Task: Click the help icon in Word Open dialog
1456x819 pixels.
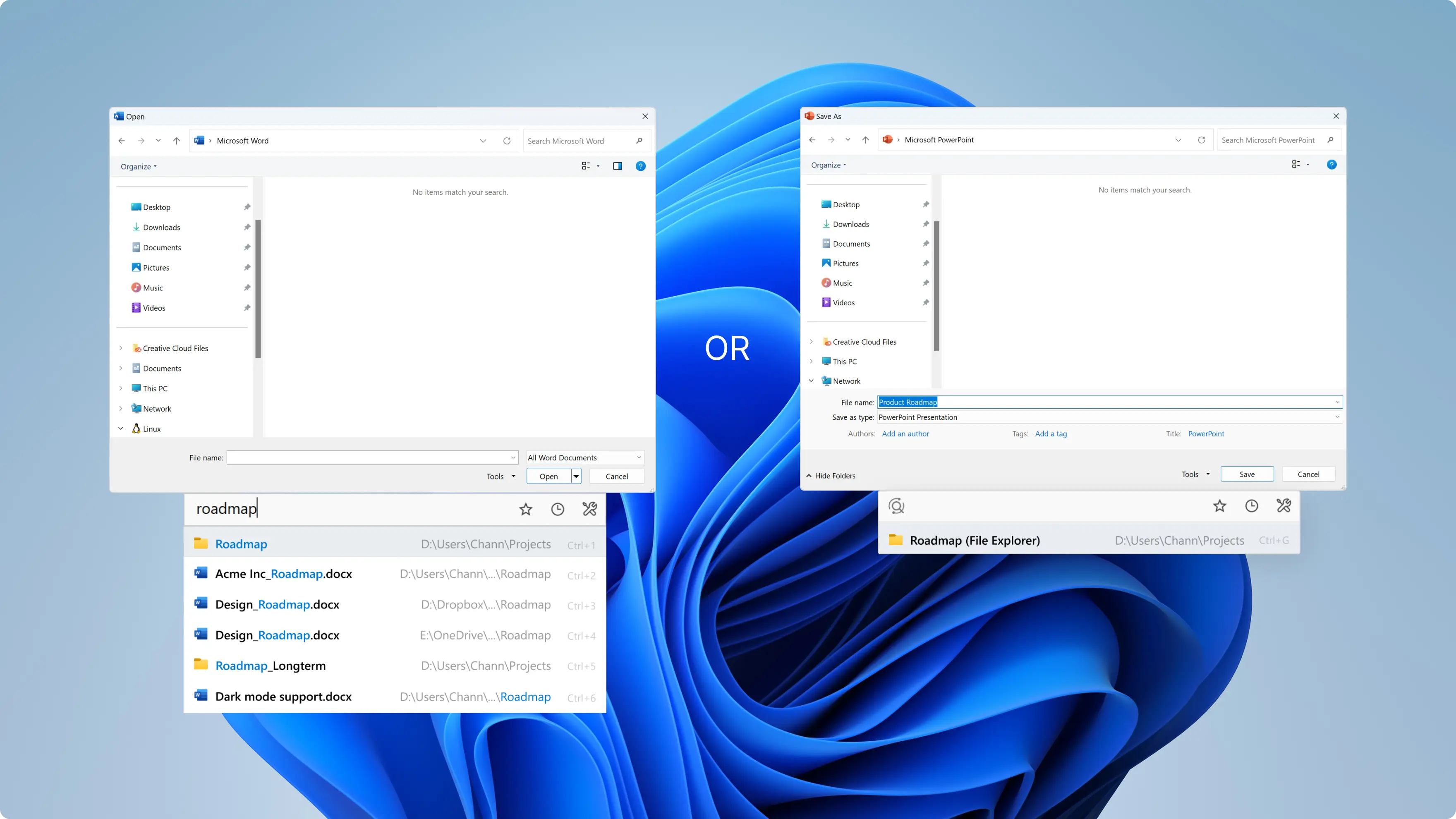Action: (x=641, y=166)
